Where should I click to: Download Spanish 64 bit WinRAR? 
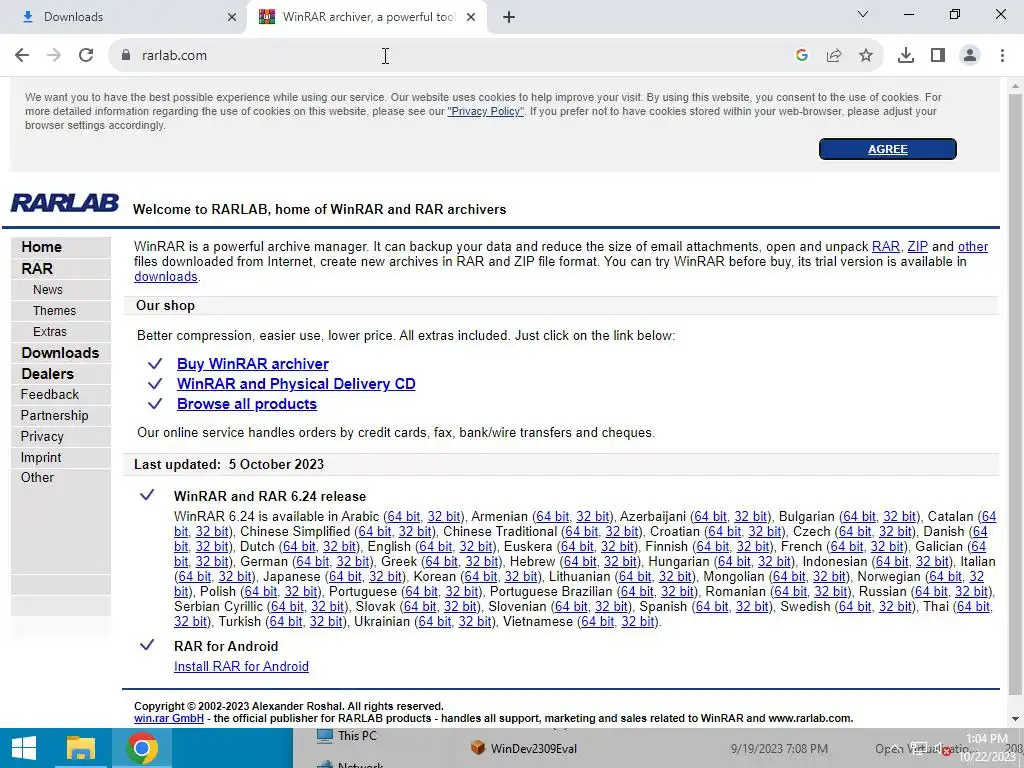coord(712,607)
